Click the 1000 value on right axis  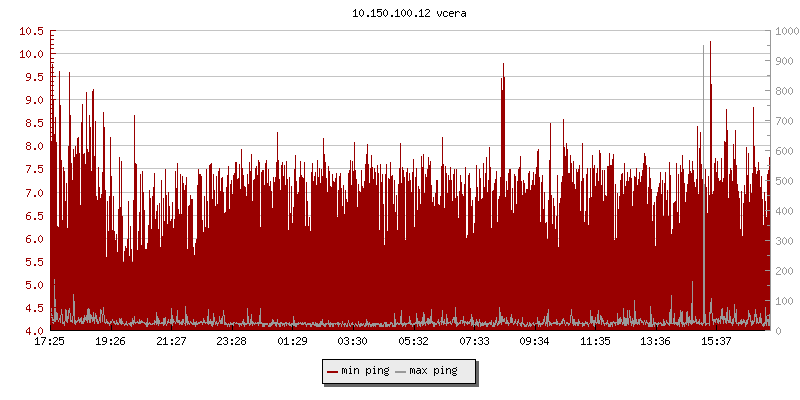[786, 31]
